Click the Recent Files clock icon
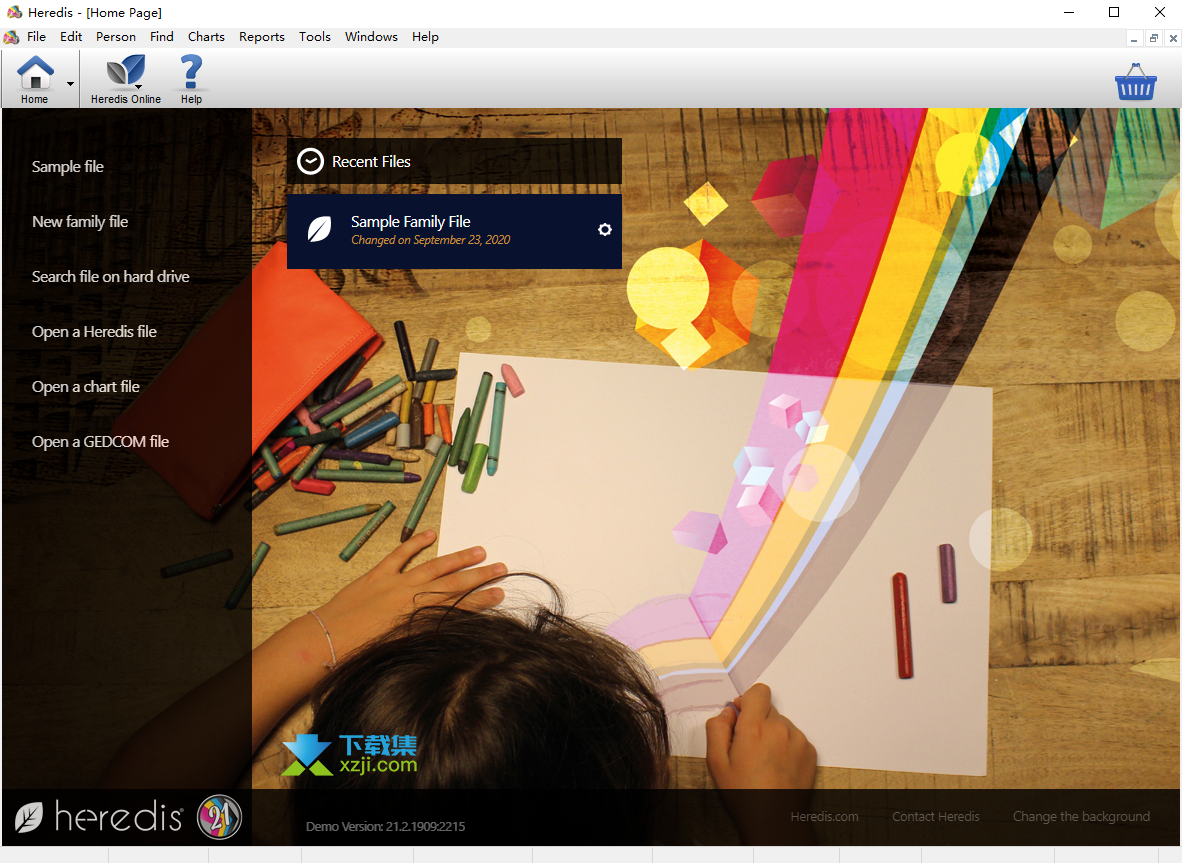The image size is (1182, 863). pyautogui.click(x=310, y=161)
